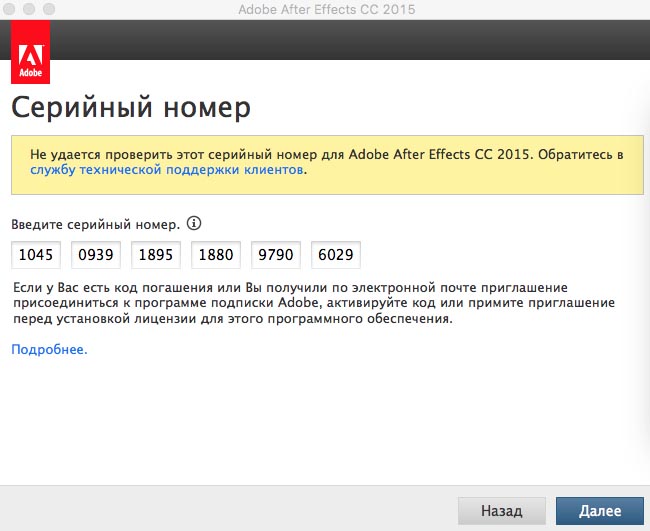
Task: Click the serial field containing 1045
Action: tap(36, 255)
